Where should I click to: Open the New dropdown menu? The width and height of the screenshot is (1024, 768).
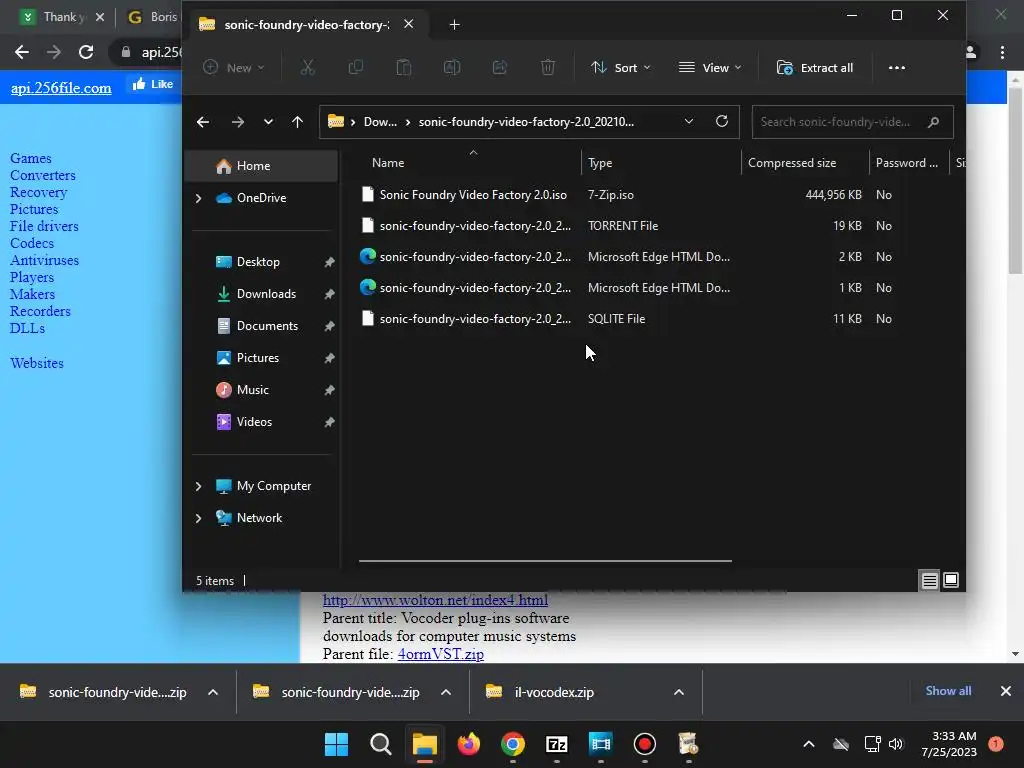coord(234,67)
